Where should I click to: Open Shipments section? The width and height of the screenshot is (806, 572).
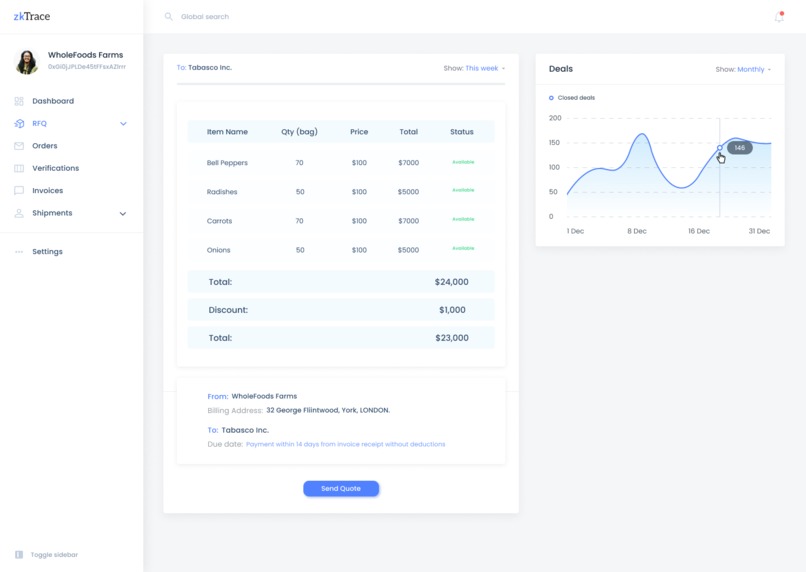[x=52, y=213]
